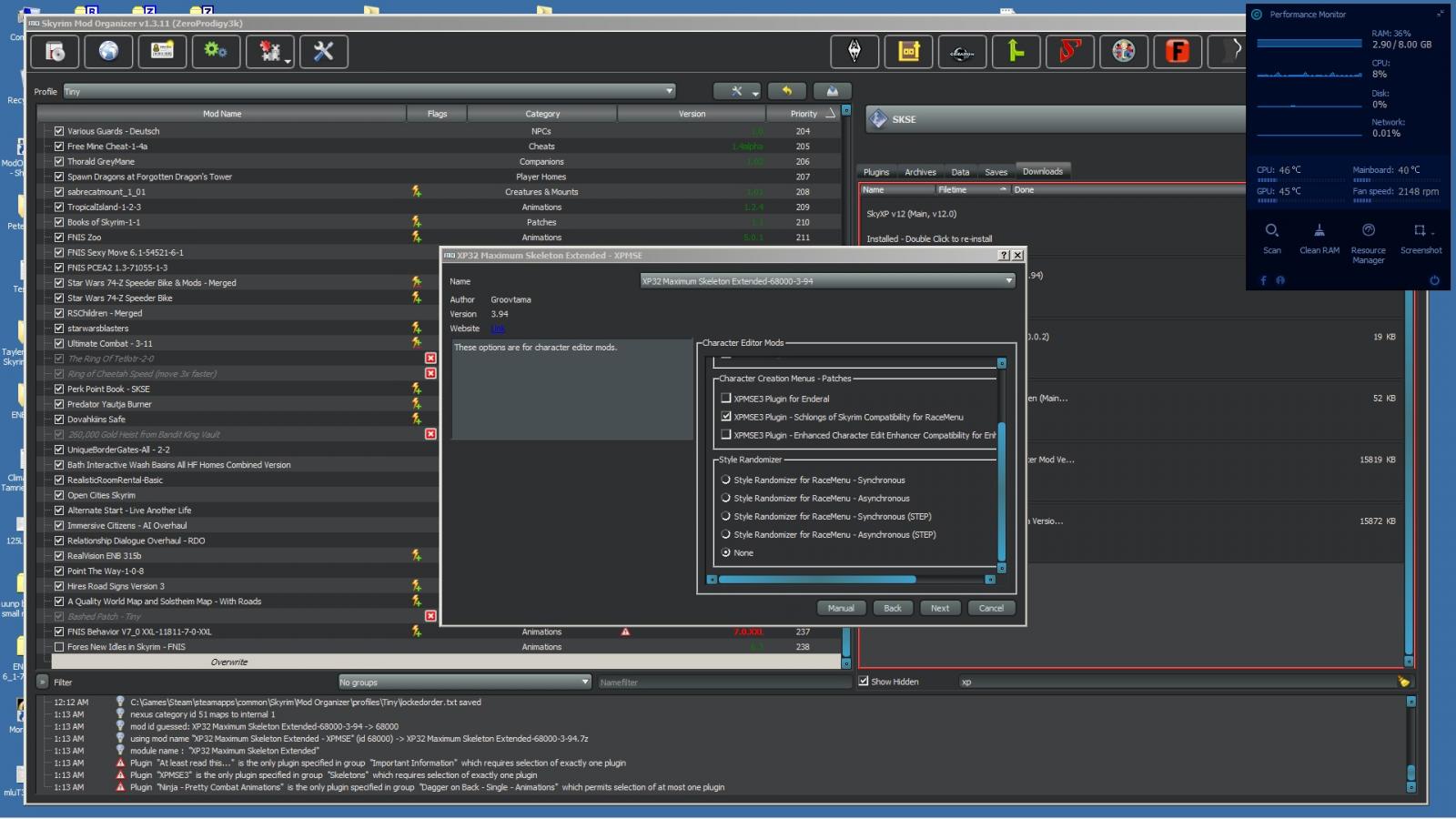
Task: Click Clean RAM in Performance Monitor
Action: tap(1319, 238)
